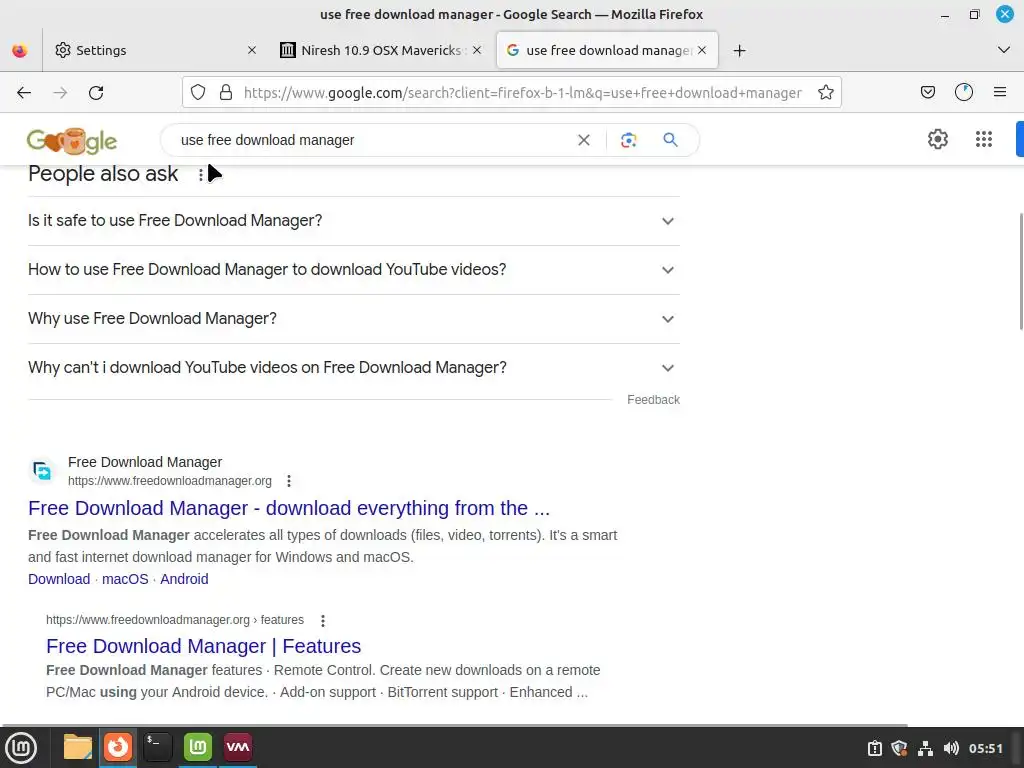Open the green Mint app in taskbar
This screenshot has width=1024, height=768.
[198, 748]
